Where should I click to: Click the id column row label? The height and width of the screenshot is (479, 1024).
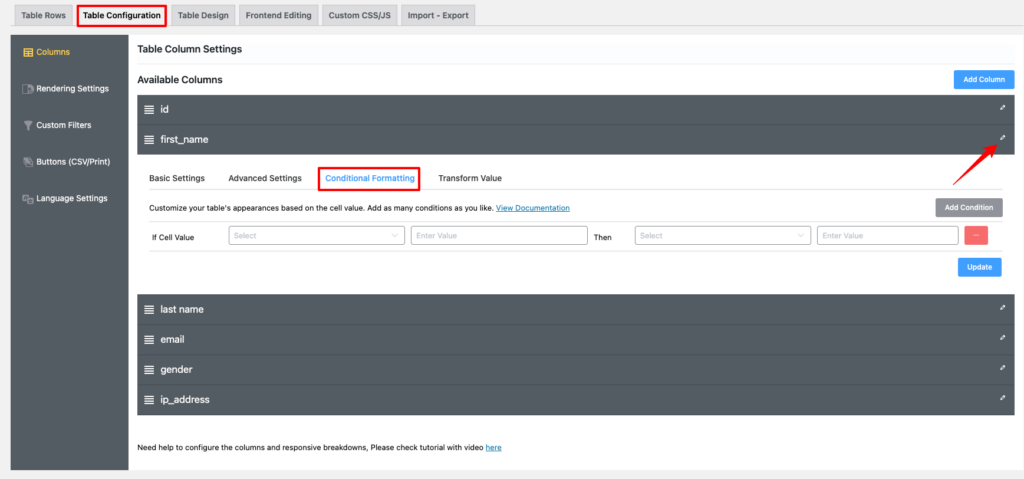click(165, 110)
